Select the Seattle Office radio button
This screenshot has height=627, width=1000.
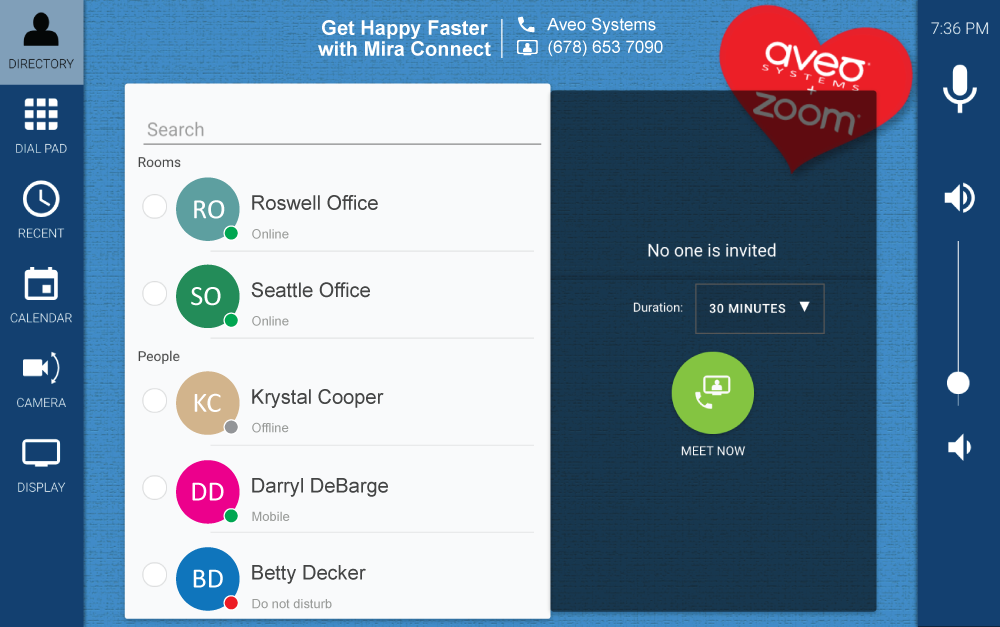click(x=154, y=294)
